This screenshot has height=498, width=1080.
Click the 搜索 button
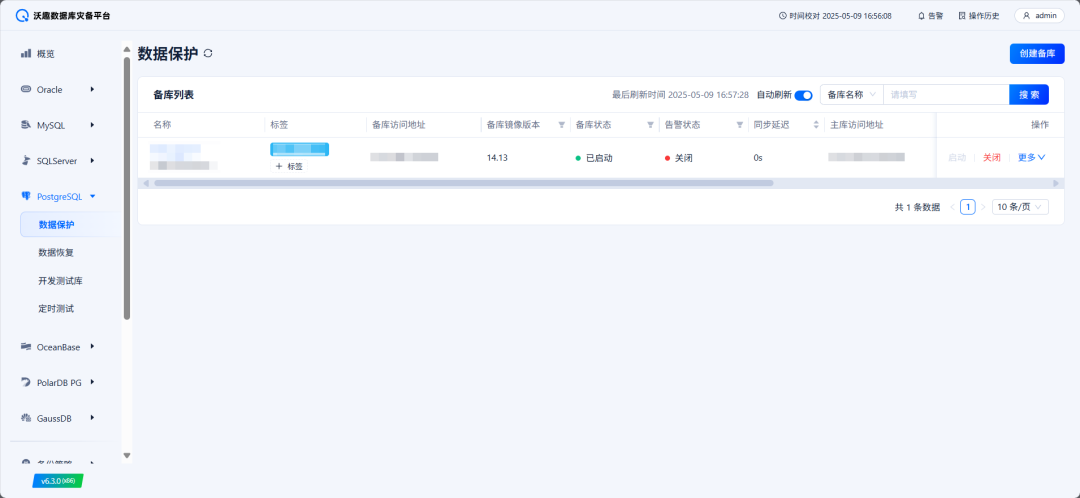pyautogui.click(x=1029, y=95)
